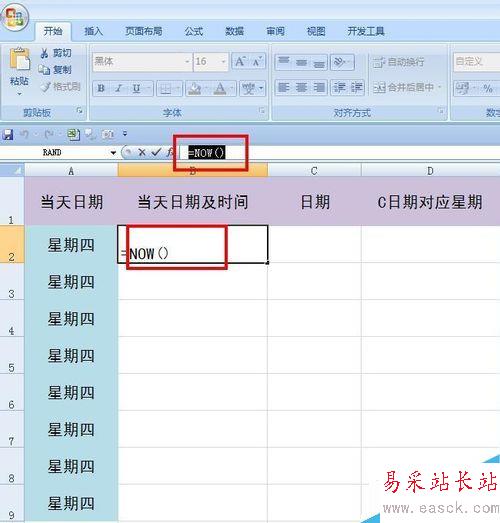Redo action in quick access toolbar

[x=49, y=134]
